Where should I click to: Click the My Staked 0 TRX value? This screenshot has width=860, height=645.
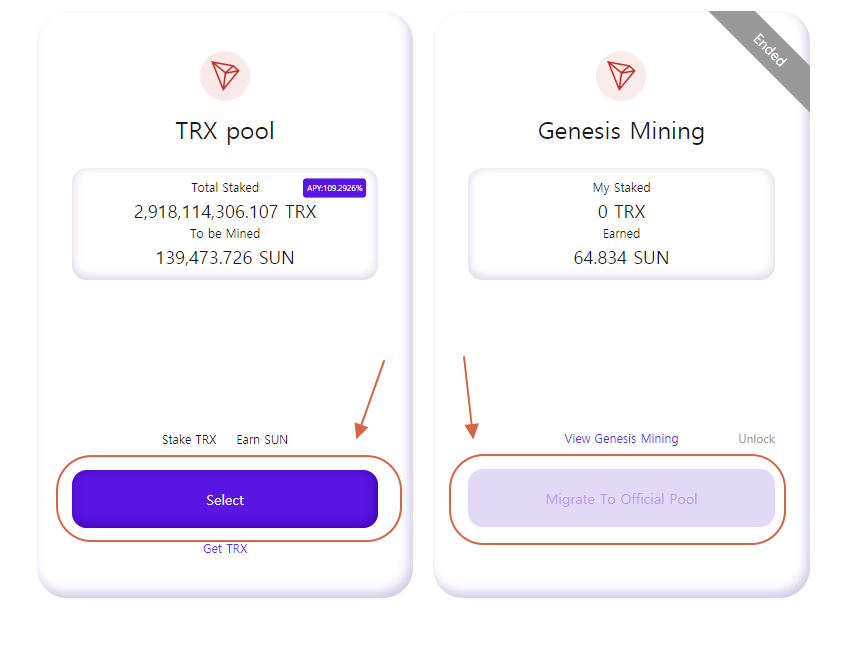(x=621, y=212)
